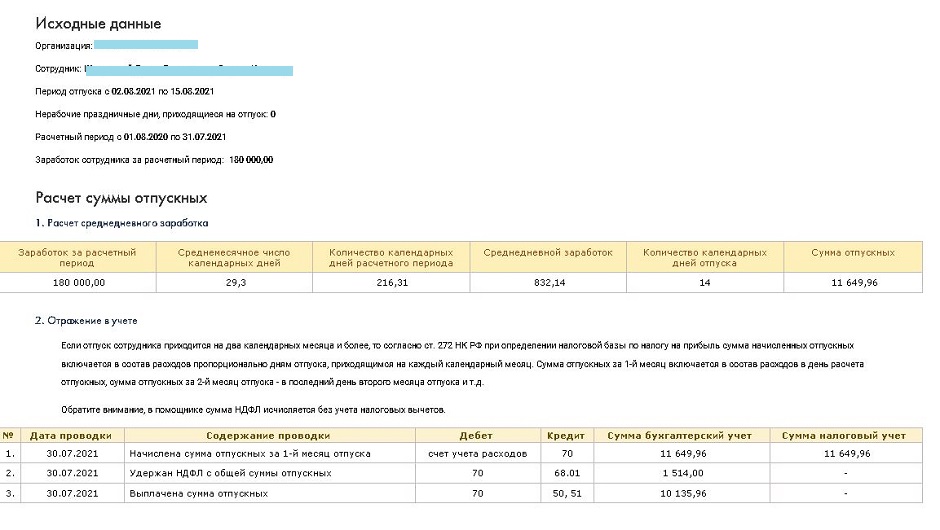Select the redacted employee name field

[x=189, y=69]
